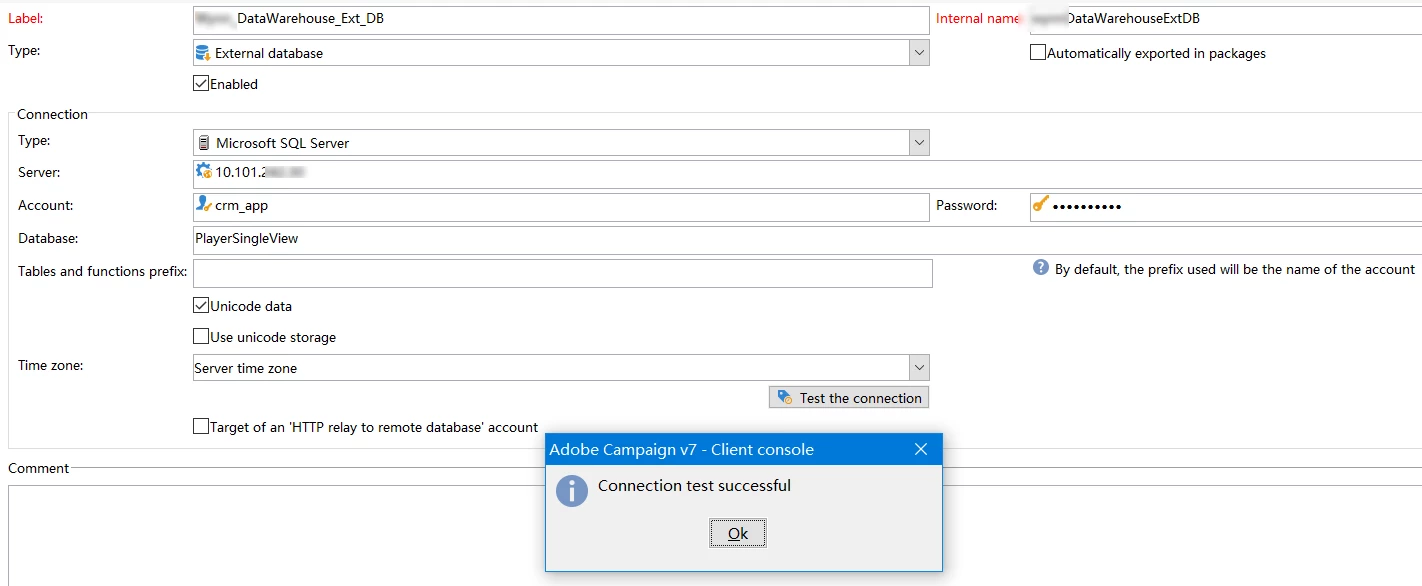Click icon on Test the connection button
The height and width of the screenshot is (586, 1422).
coord(785,398)
